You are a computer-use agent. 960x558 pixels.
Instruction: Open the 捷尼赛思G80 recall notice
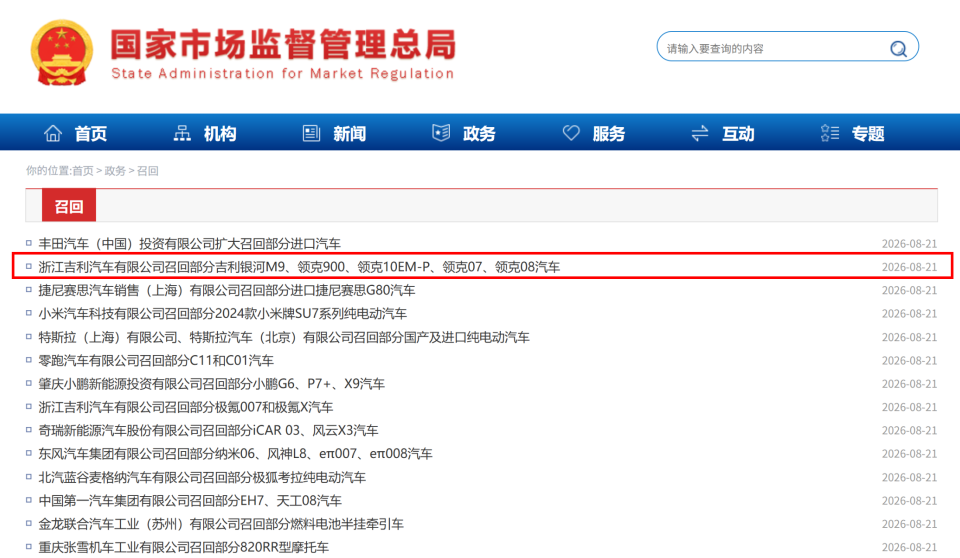(227, 290)
